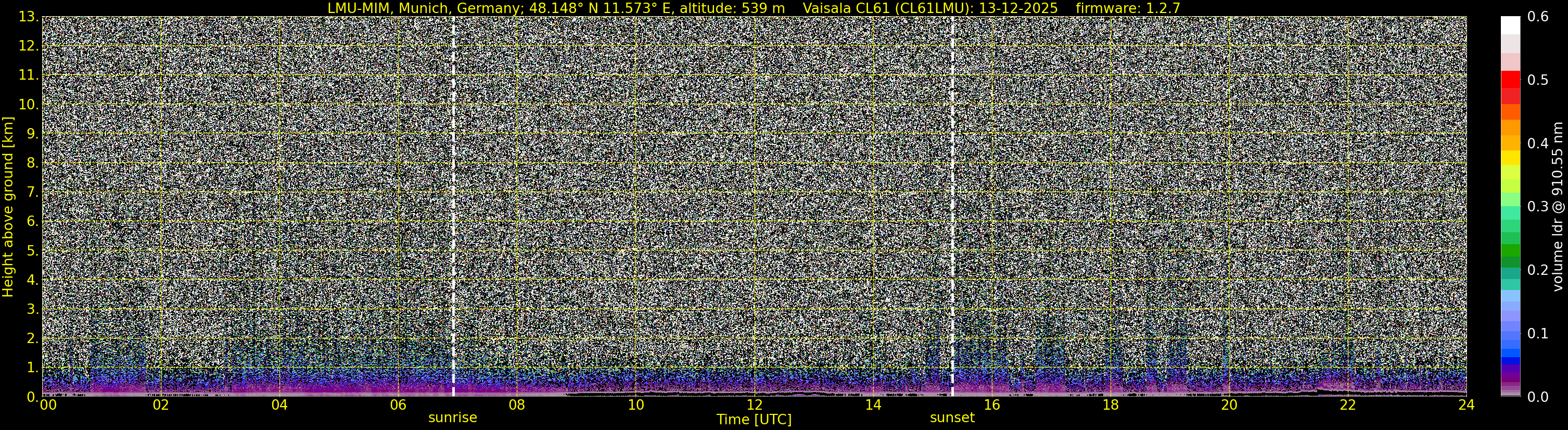Click the time axis tick label '20'
Screen dimensions: 1568x430
coord(1229,405)
